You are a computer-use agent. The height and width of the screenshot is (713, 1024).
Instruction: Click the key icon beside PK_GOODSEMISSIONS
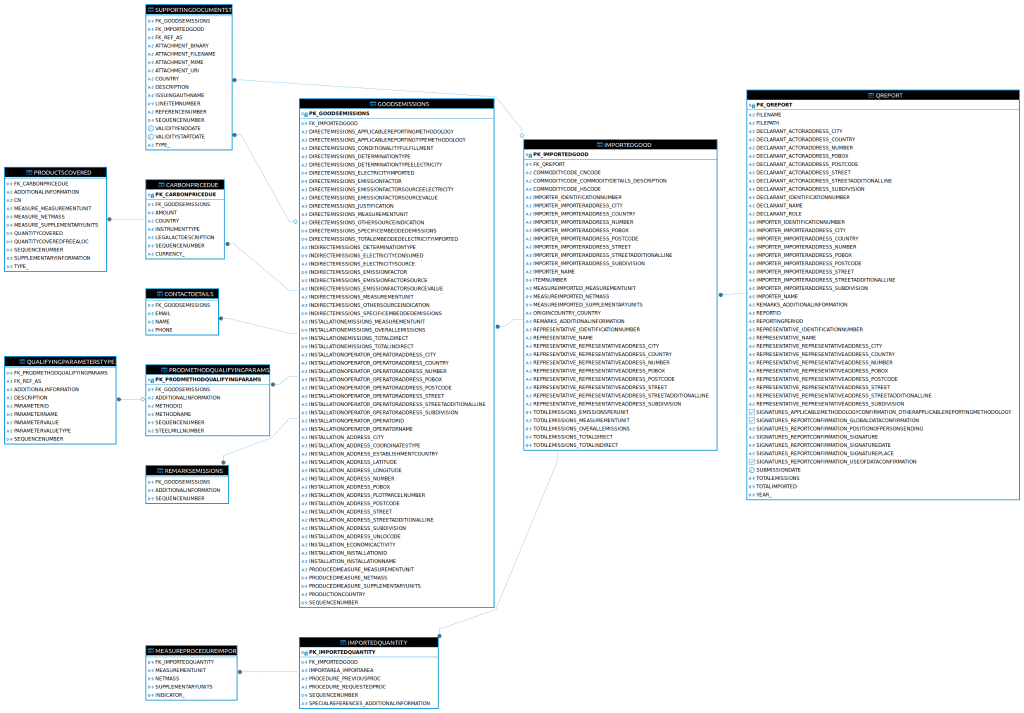305,113
